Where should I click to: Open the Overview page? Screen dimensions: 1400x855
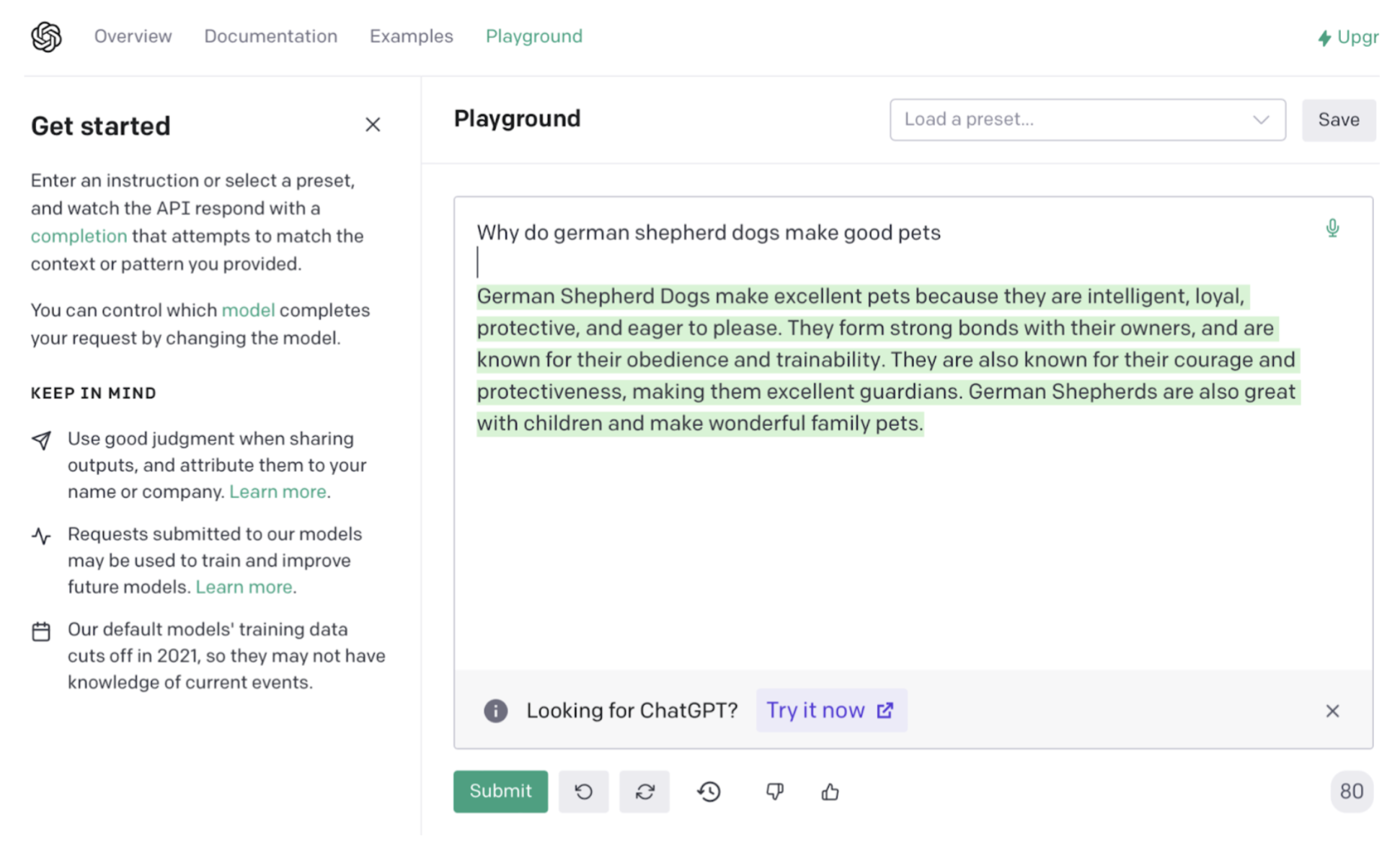[x=133, y=36]
